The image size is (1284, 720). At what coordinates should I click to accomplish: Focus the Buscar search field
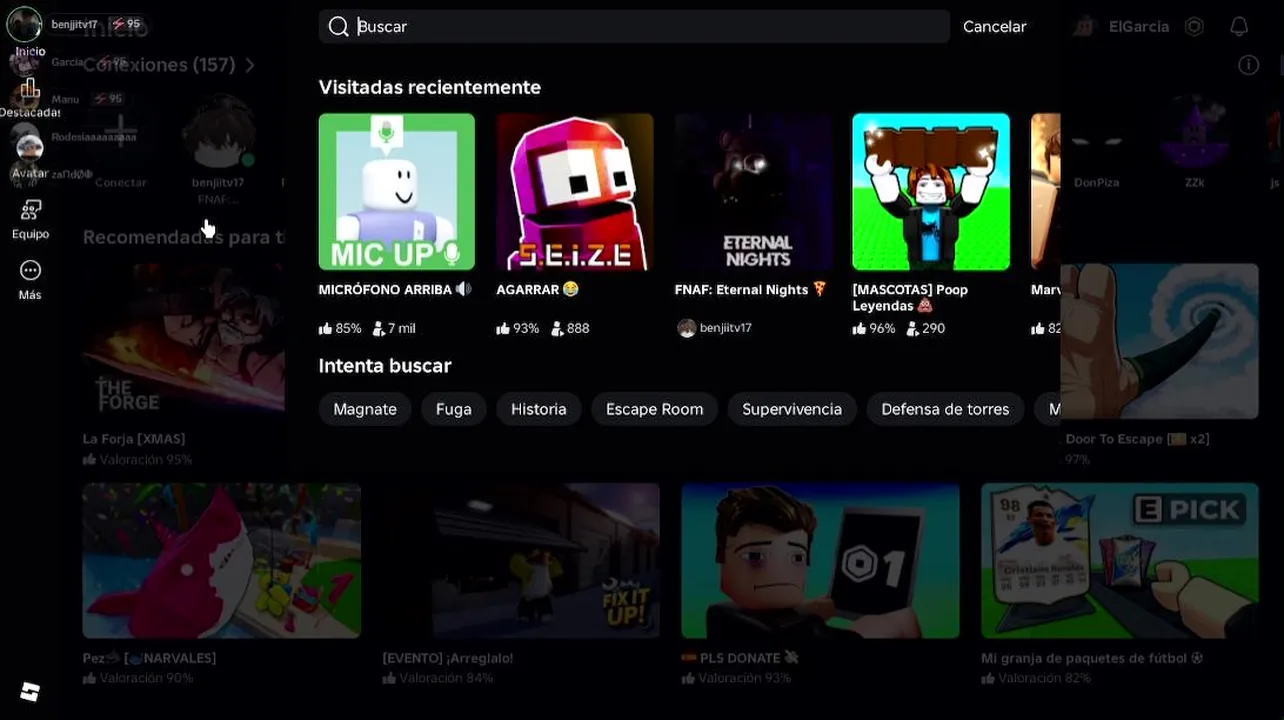634,26
